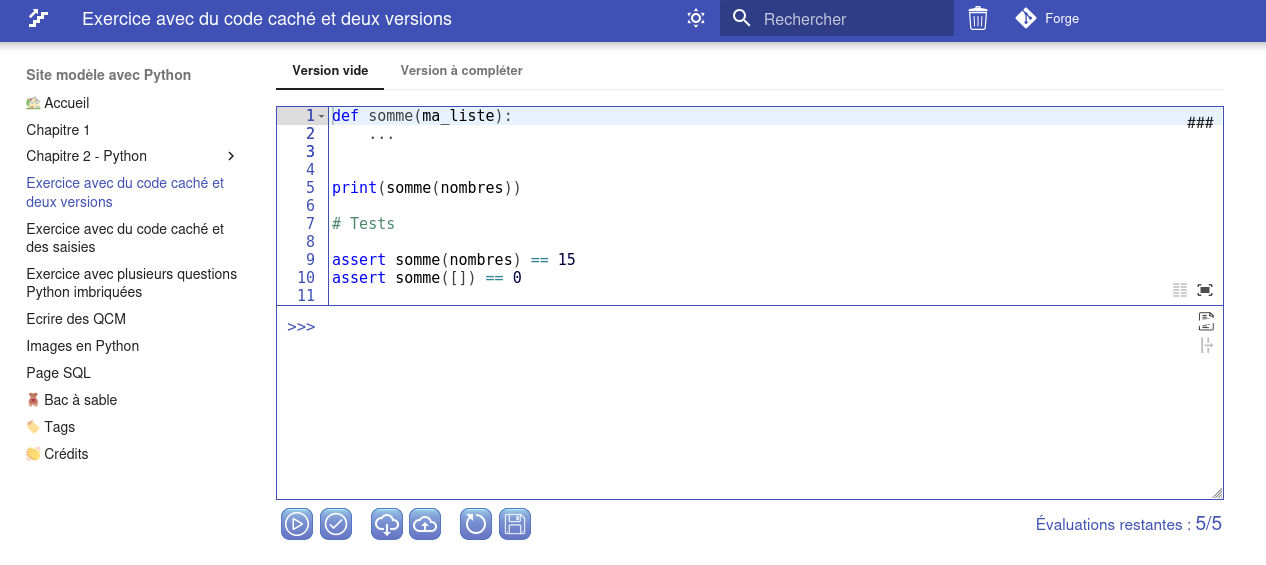
Task: Click the assert somme(nombres) == 15 line
Action: pyautogui.click(x=453, y=260)
